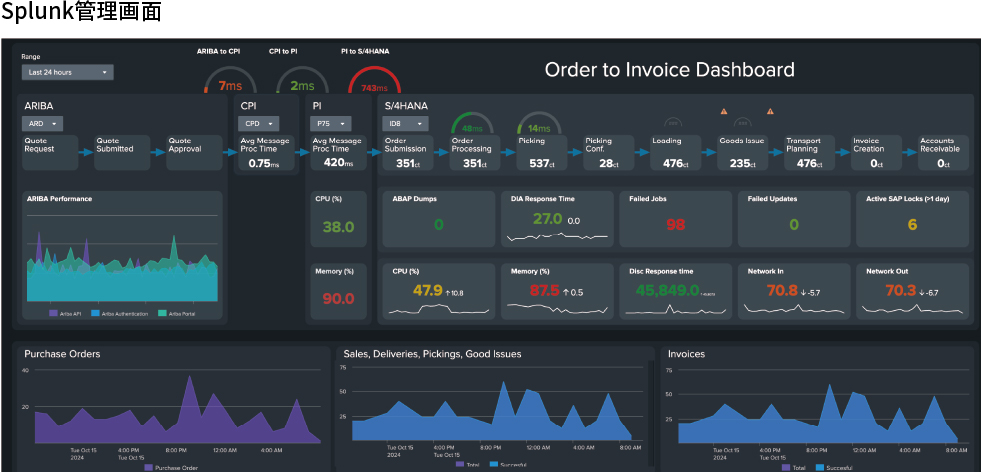Click the S/4HANA Memory (%) 87.5 tile

tap(557, 291)
